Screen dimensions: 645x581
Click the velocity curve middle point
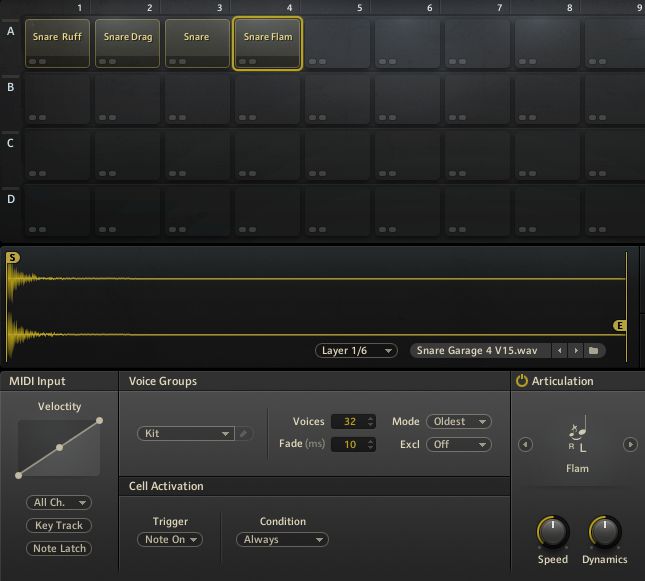[60, 447]
